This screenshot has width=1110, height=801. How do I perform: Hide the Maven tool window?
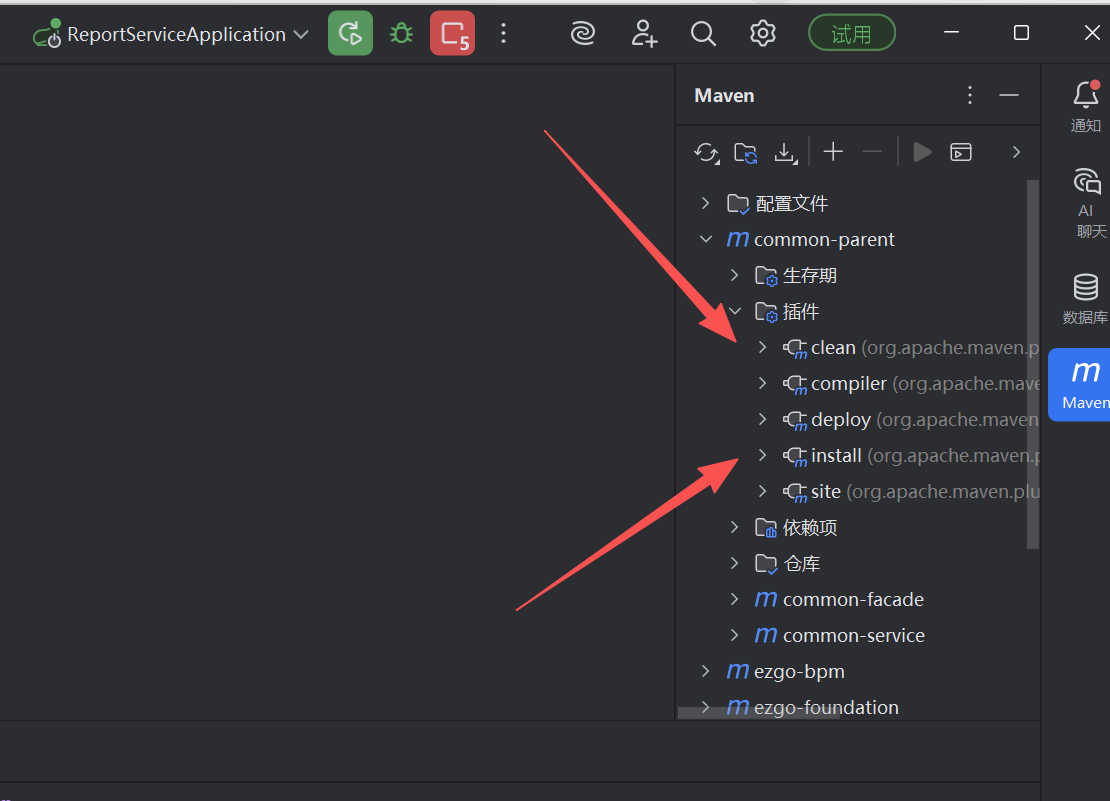pyautogui.click(x=1009, y=96)
